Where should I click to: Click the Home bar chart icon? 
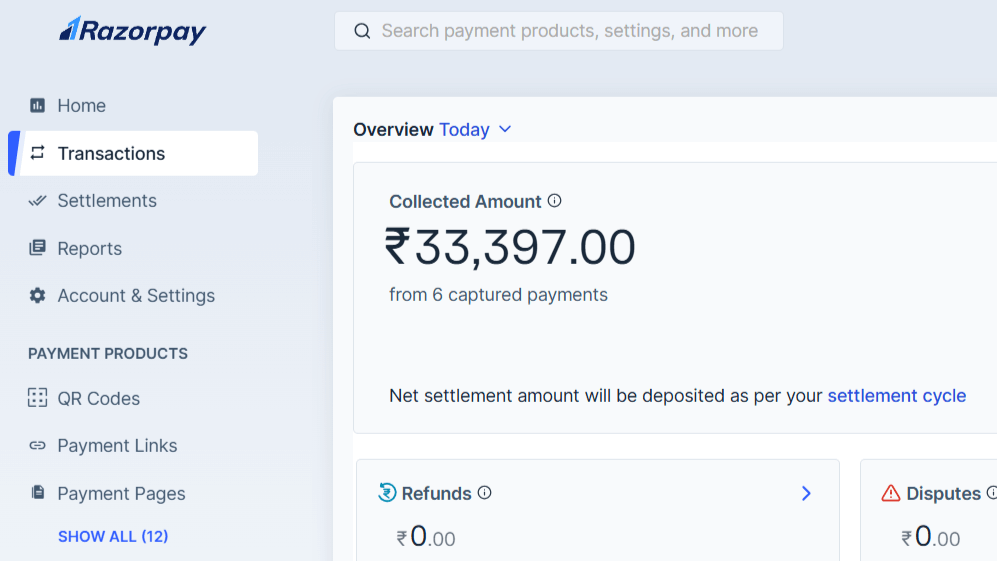tap(38, 105)
